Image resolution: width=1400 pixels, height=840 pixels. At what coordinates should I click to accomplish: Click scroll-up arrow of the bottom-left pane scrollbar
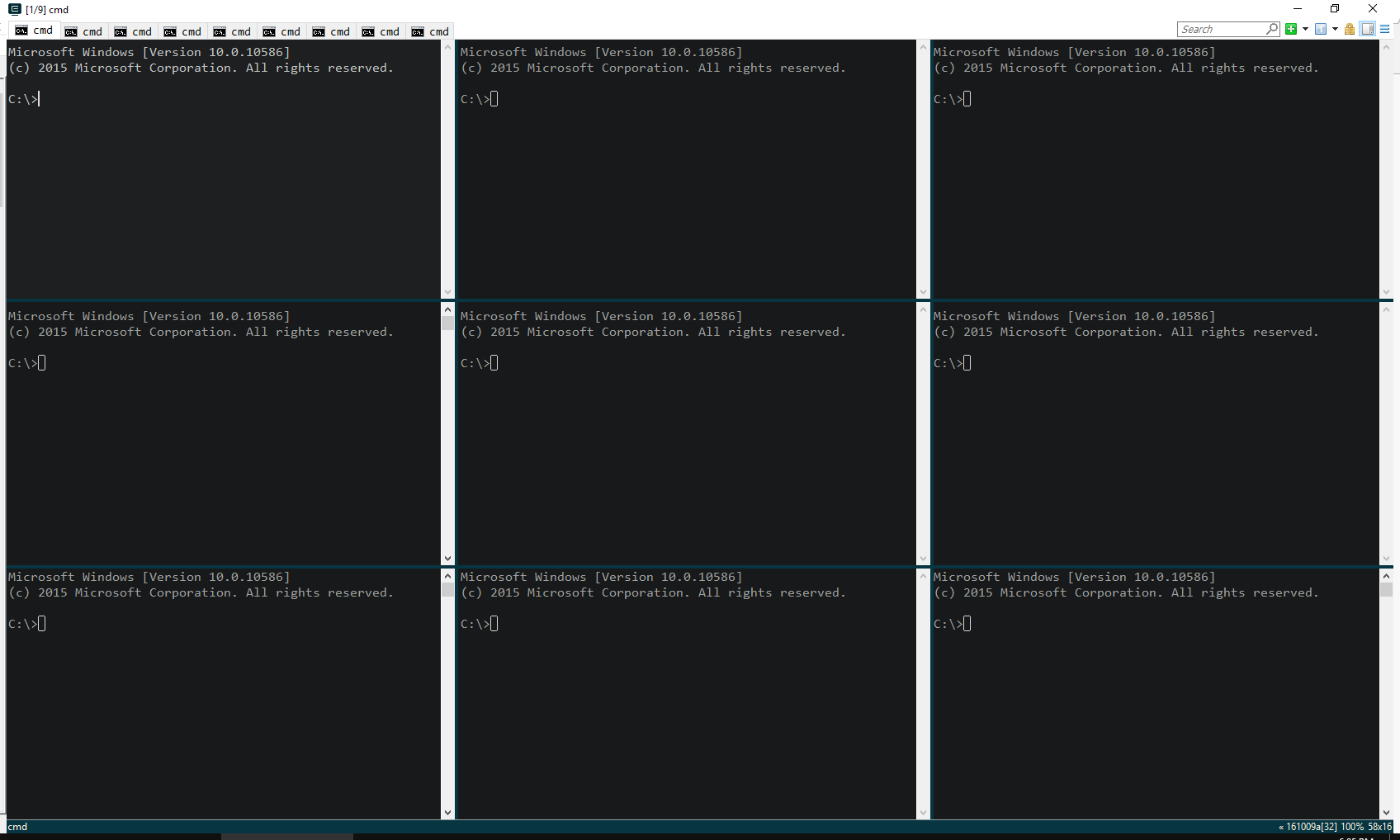pyautogui.click(x=447, y=575)
